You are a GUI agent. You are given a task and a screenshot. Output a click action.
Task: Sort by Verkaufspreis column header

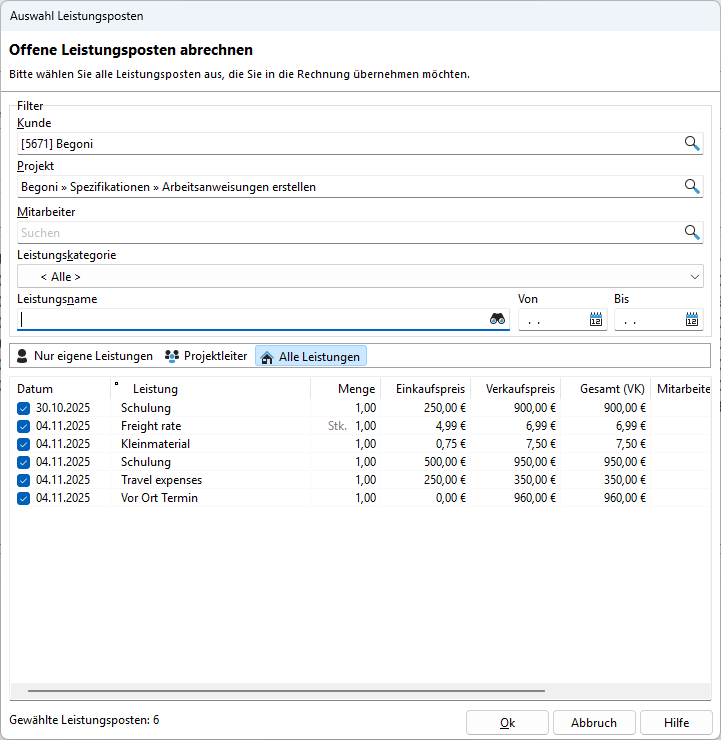click(x=518, y=389)
